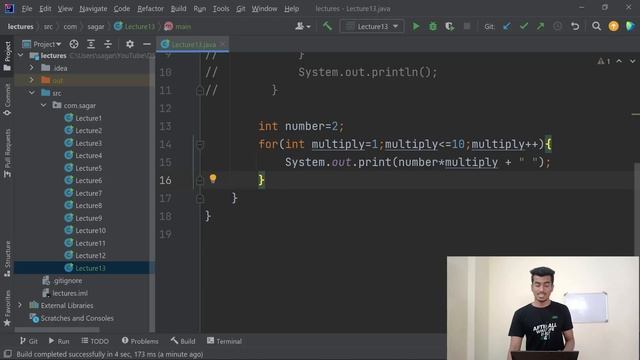Open the TODO tool window button
The width and height of the screenshot is (640, 360).
click(x=95, y=341)
